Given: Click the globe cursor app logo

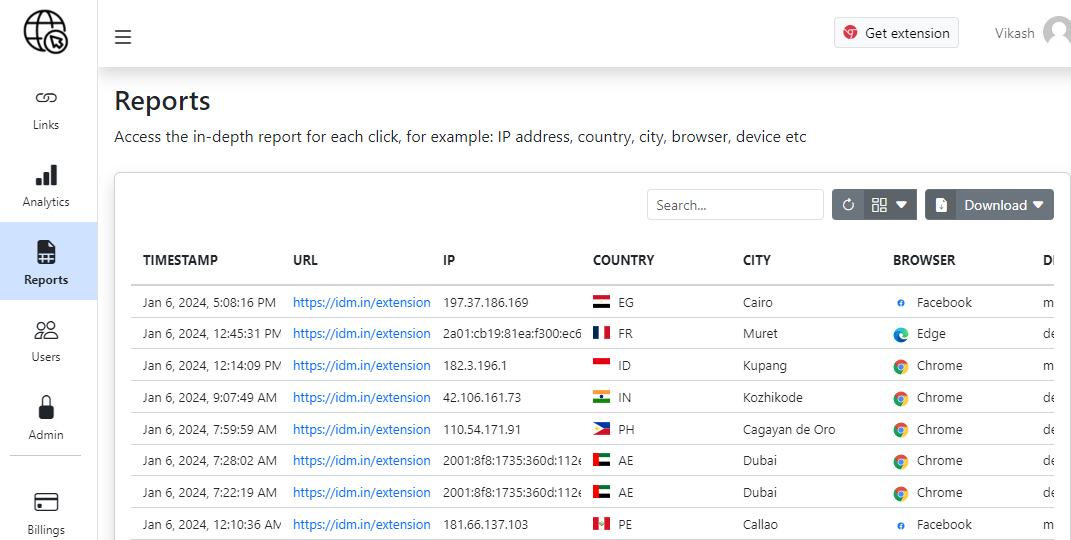Looking at the screenshot, I should tap(46, 31).
